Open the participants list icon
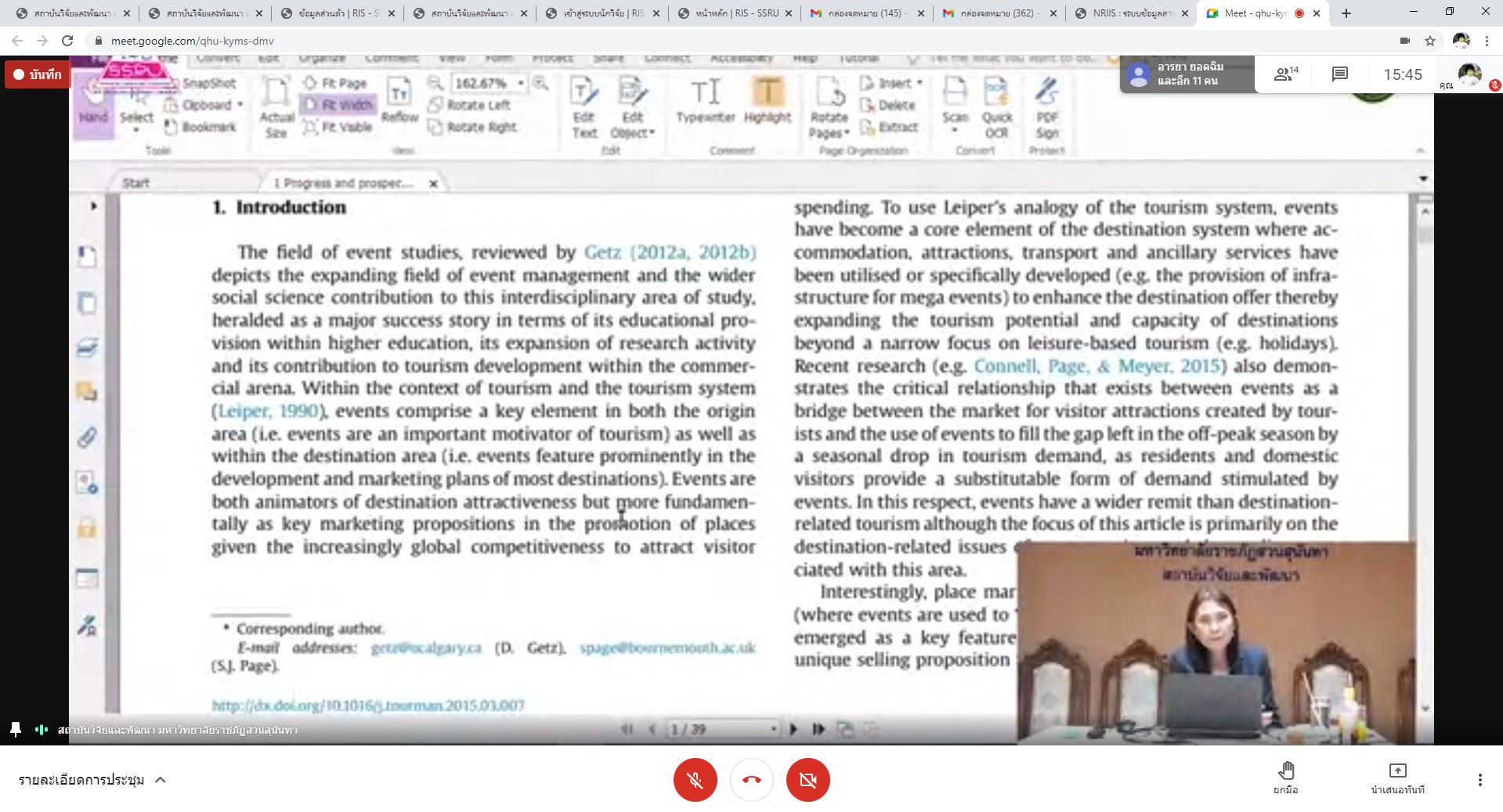 pyautogui.click(x=1285, y=74)
